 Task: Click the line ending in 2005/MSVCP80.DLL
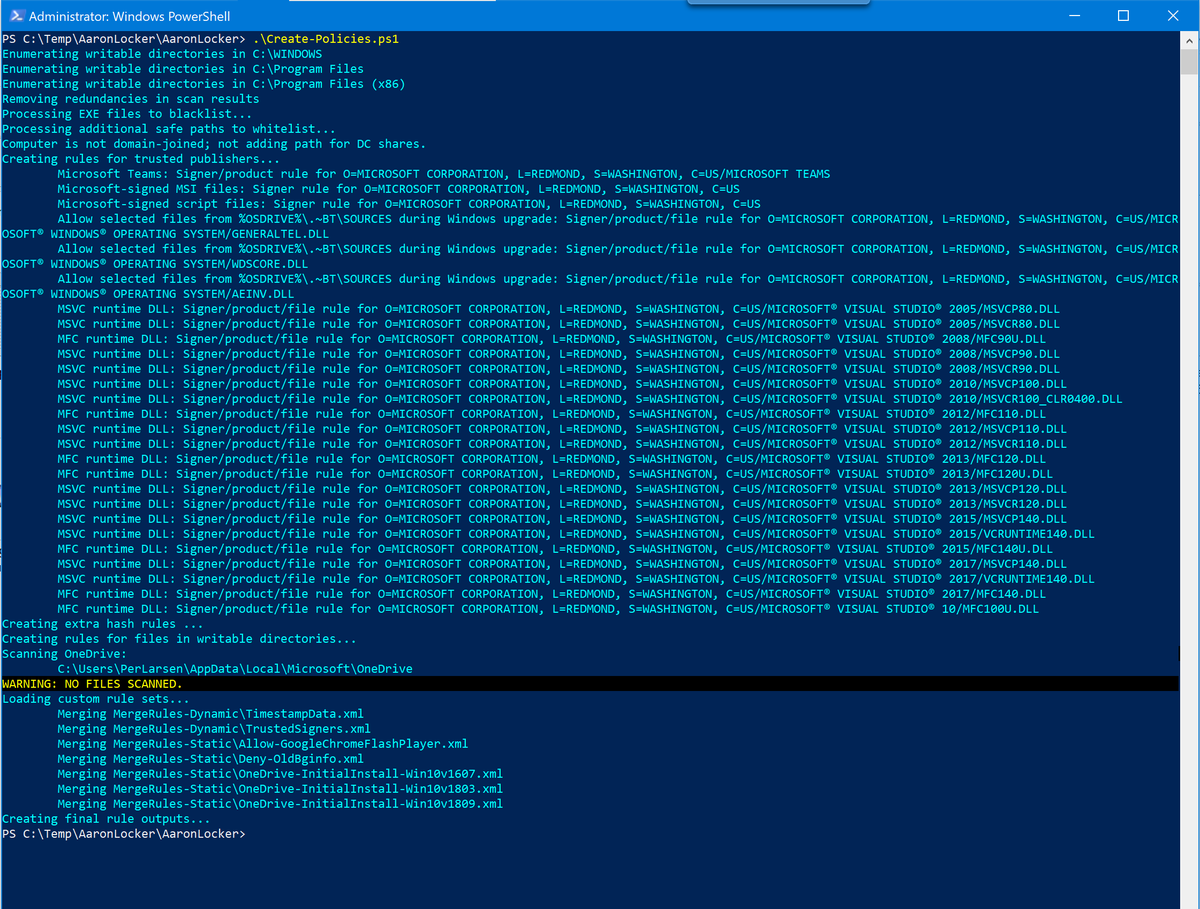point(558,309)
